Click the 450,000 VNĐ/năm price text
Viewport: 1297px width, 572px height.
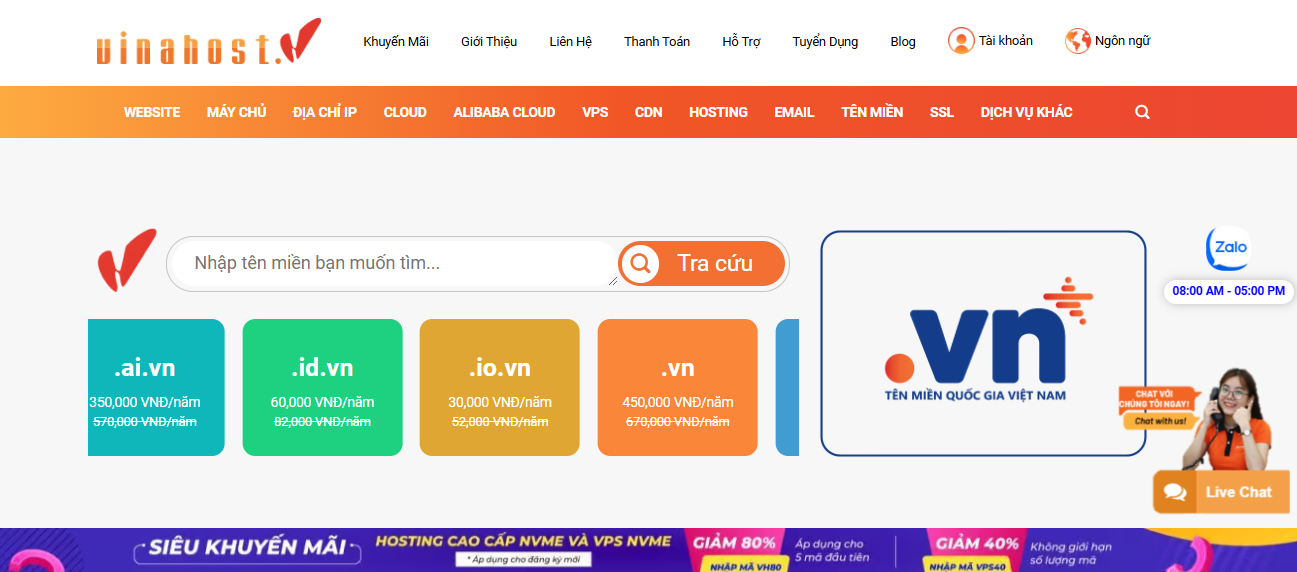pyautogui.click(x=677, y=402)
